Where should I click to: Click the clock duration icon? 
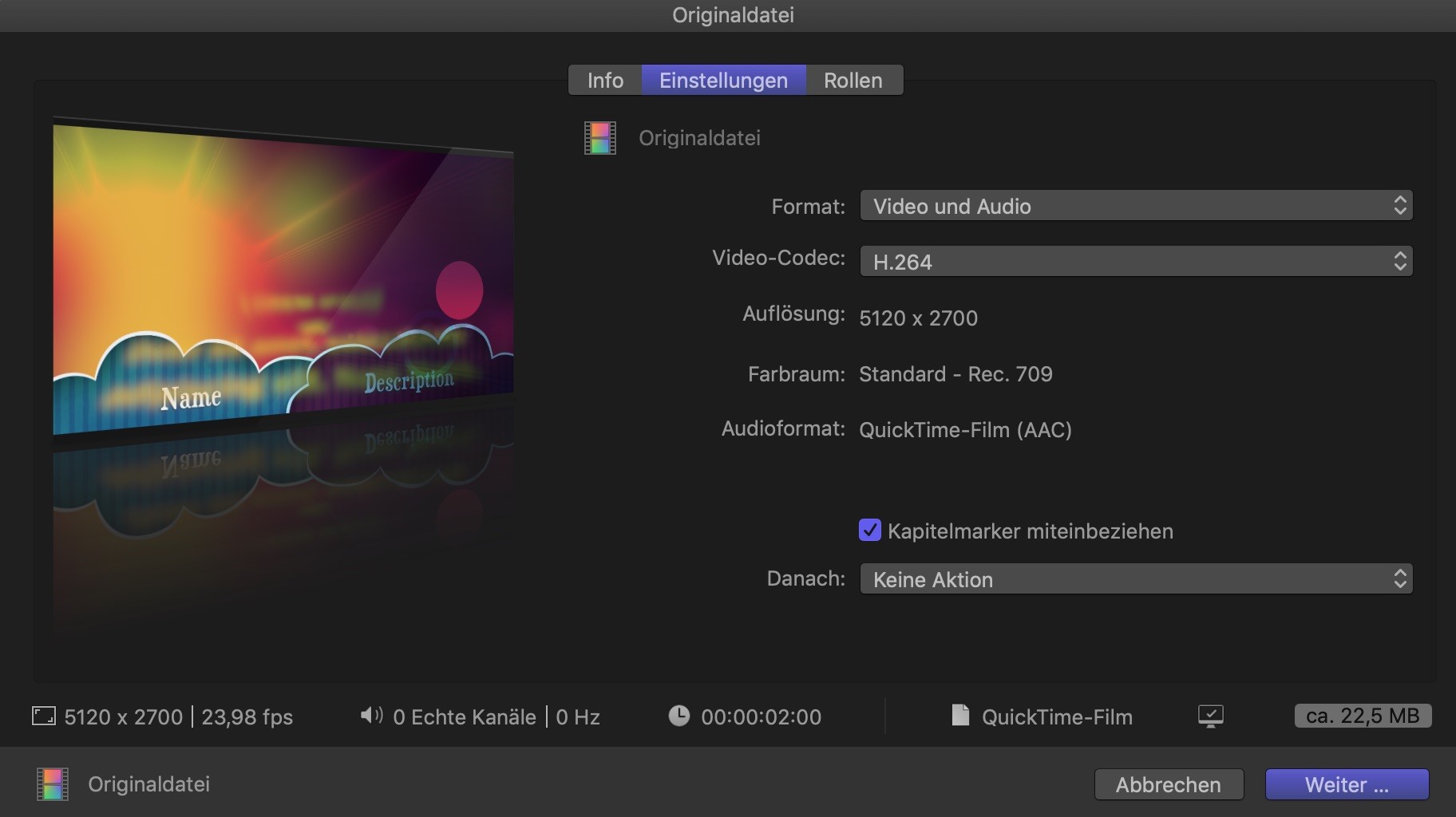(x=679, y=716)
